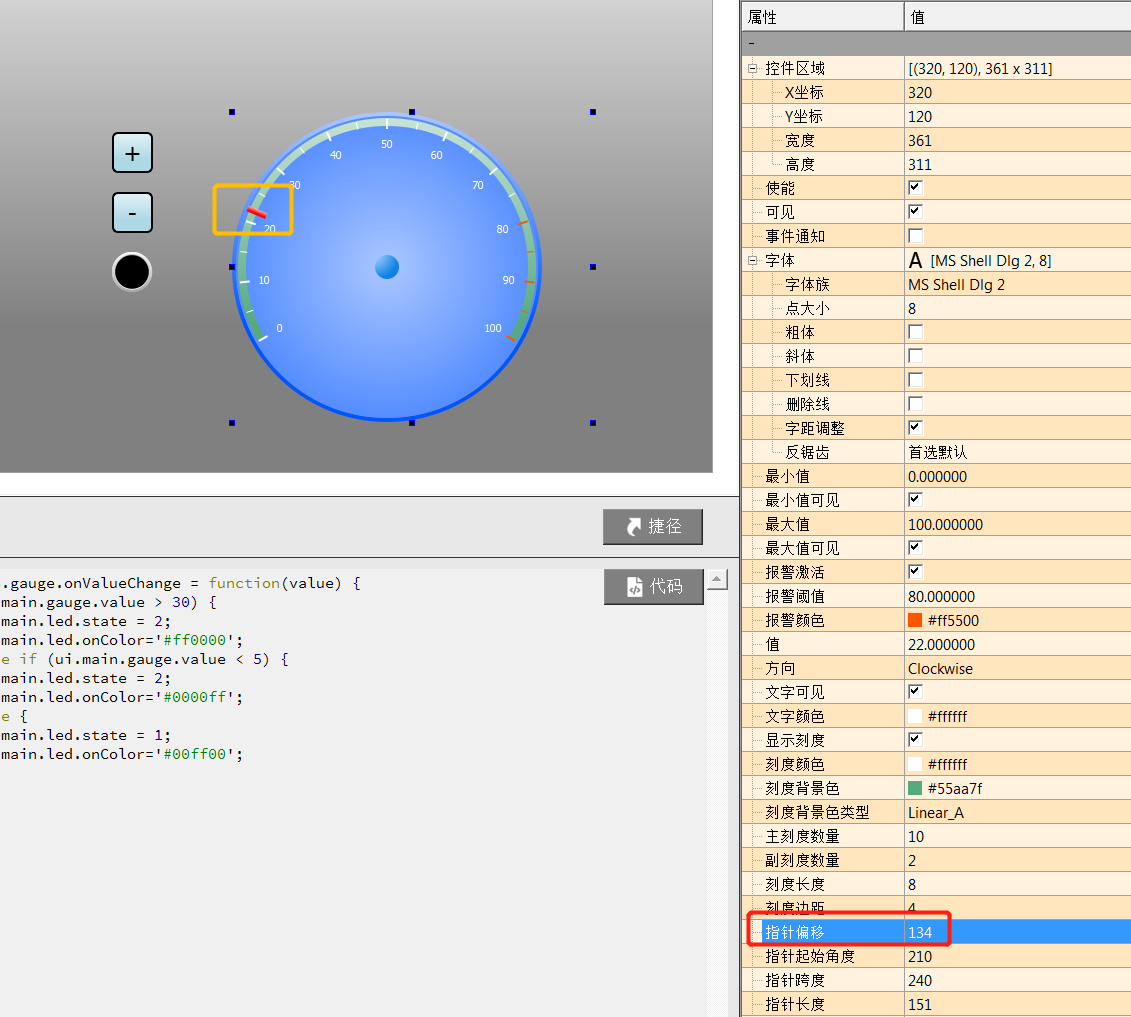Click the 主刻度数量 value 10
Screen dimensions: 1131x1017
point(1017,836)
